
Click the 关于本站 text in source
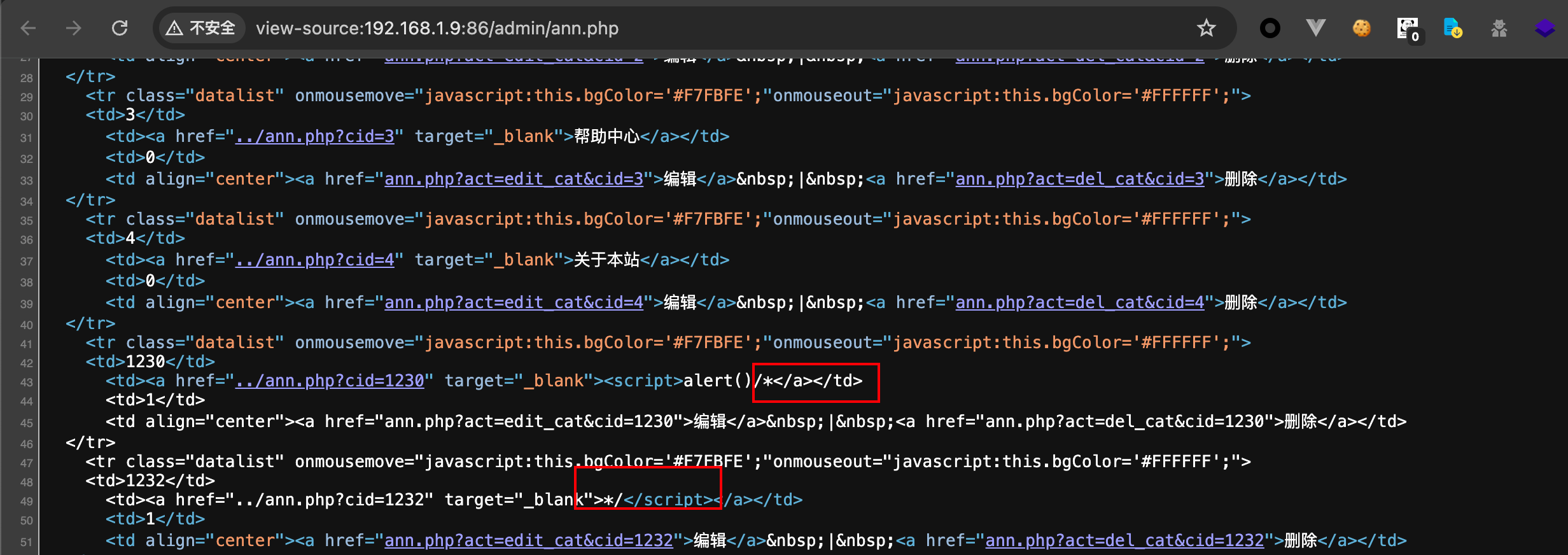[x=607, y=260]
